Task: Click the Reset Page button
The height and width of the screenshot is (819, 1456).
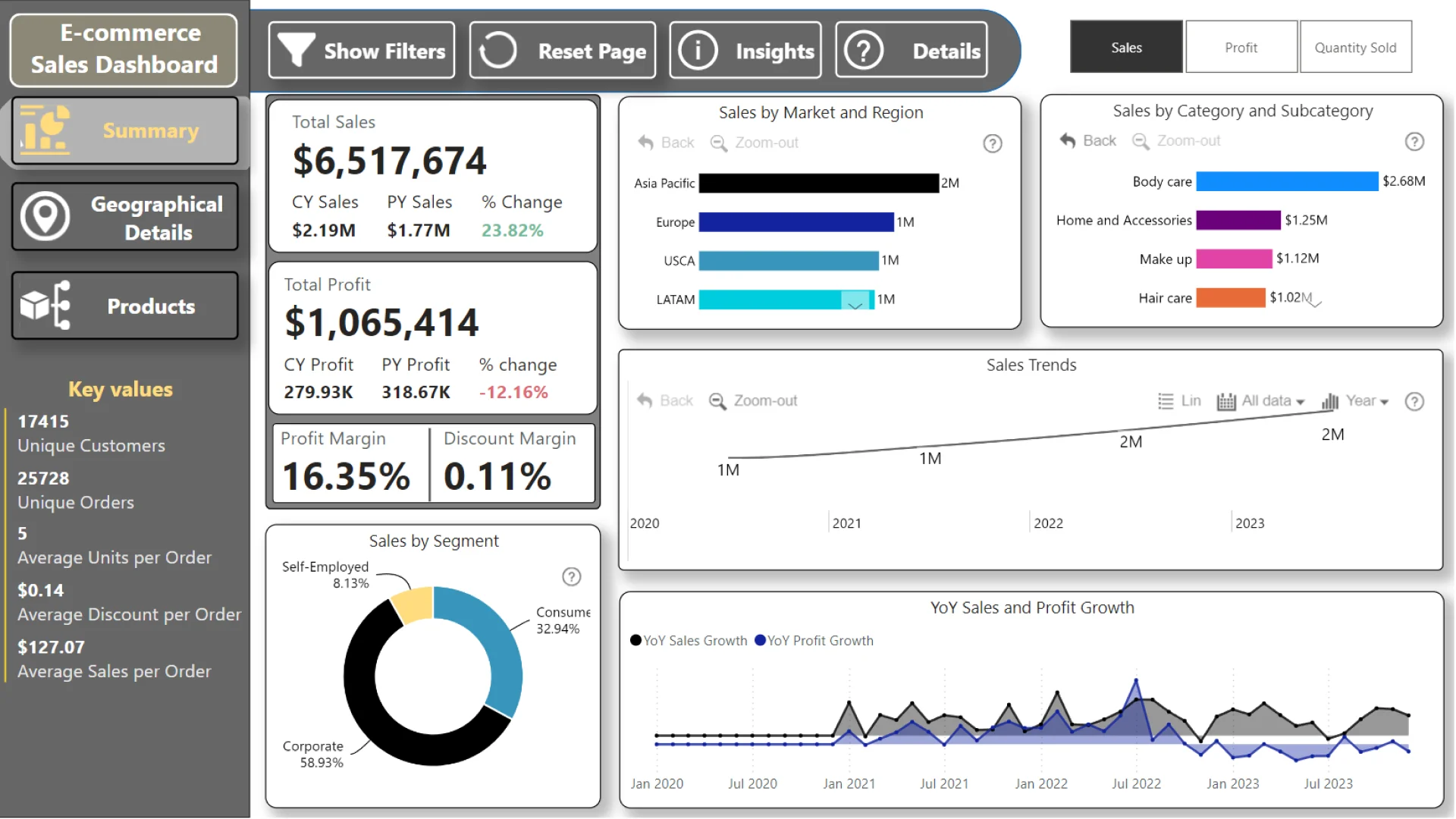Action: 563,50
